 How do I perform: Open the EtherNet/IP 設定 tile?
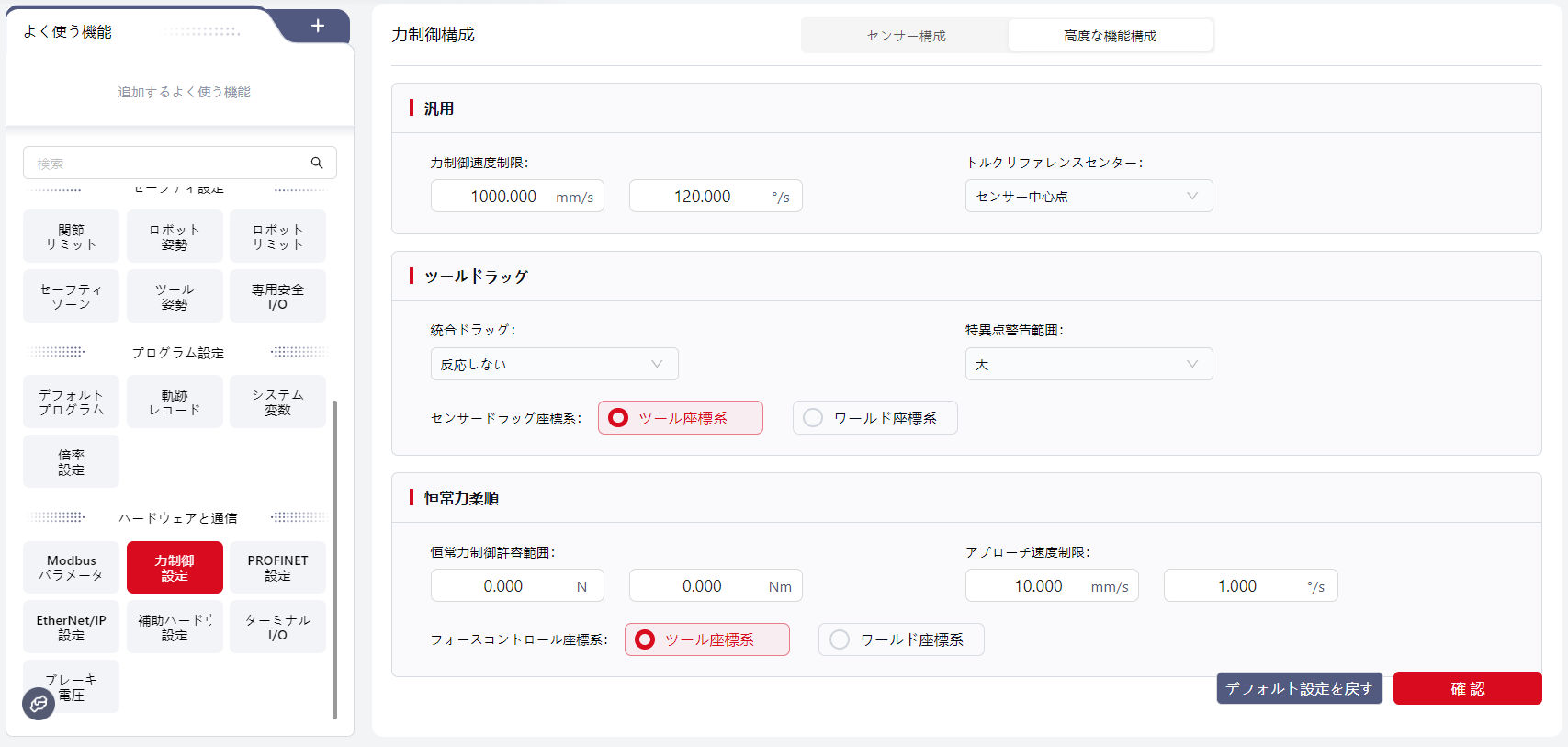(71, 628)
